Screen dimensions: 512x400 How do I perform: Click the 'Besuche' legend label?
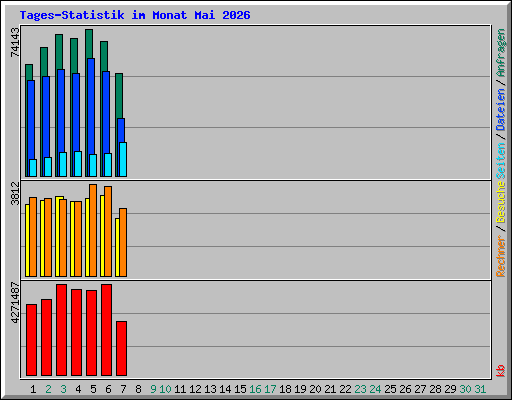pyautogui.click(x=501, y=202)
